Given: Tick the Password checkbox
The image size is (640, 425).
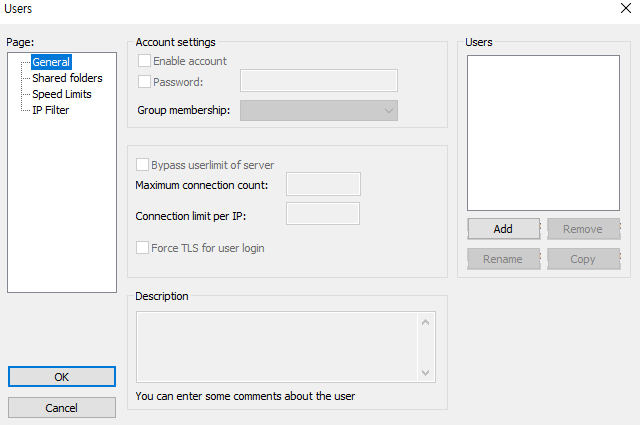Looking at the screenshot, I should [x=144, y=82].
